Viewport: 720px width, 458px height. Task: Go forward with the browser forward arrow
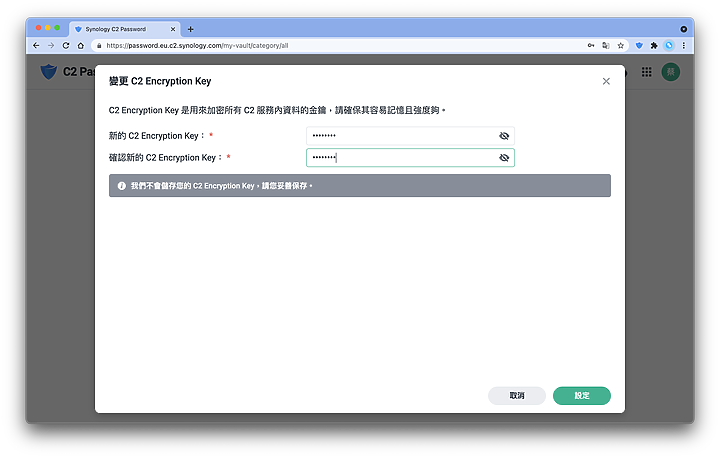click(51, 45)
